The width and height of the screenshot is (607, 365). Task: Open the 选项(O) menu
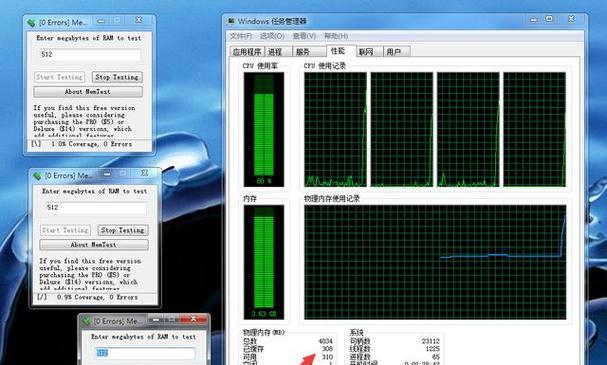click(x=272, y=36)
